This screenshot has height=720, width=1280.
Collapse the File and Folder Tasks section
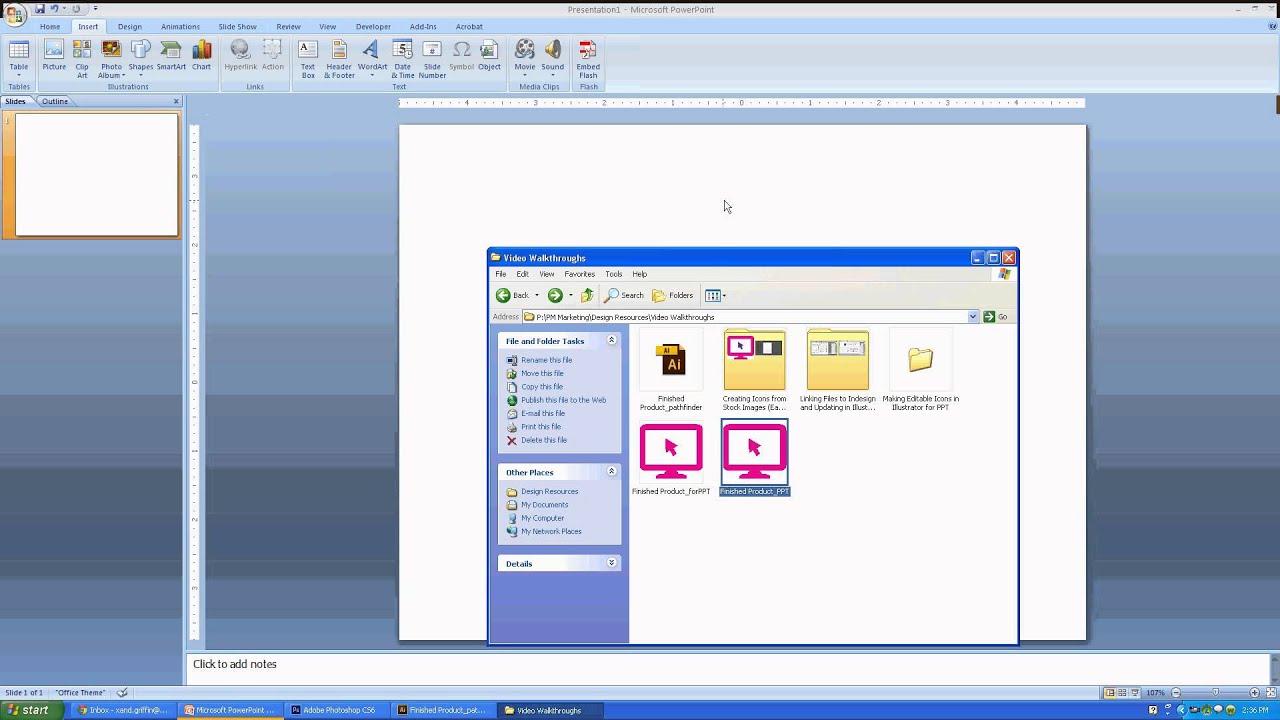click(x=611, y=341)
